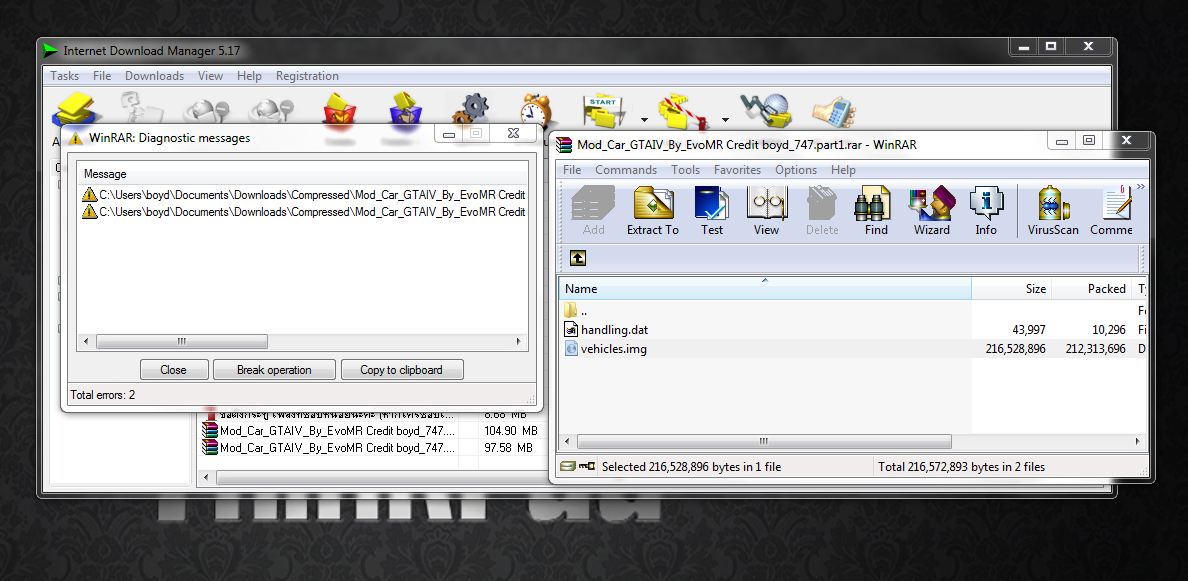Run Test on the archive in WinRAR
The width and height of the screenshot is (1188, 581).
tap(711, 211)
